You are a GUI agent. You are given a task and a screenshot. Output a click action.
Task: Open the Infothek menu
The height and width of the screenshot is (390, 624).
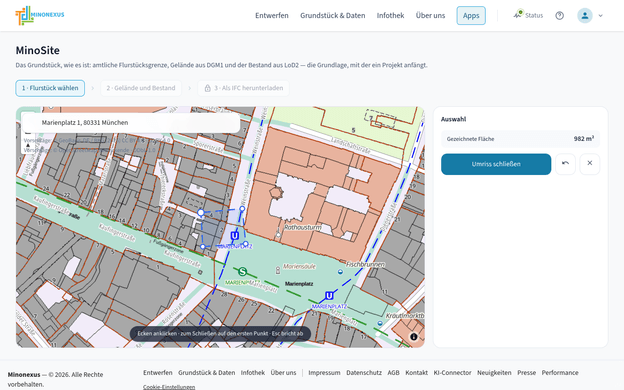pyautogui.click(x=390, y=16)
